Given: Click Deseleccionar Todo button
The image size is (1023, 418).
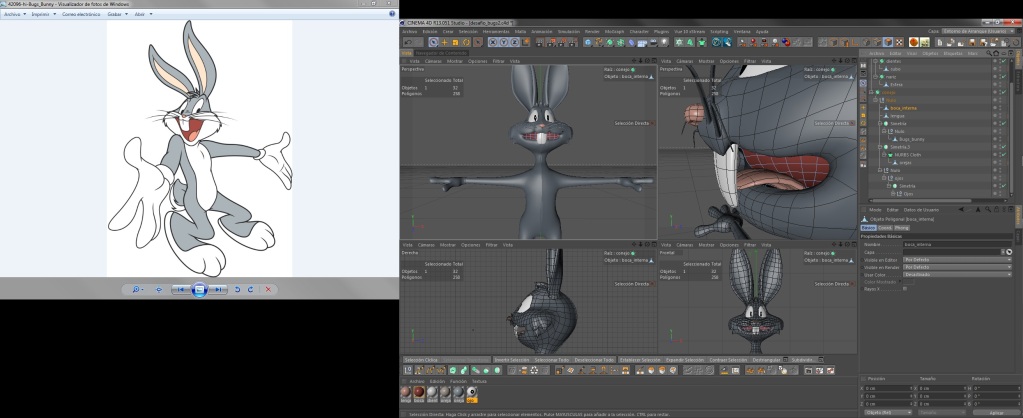Looking at the screenshot, I should (x=594, y=360).
